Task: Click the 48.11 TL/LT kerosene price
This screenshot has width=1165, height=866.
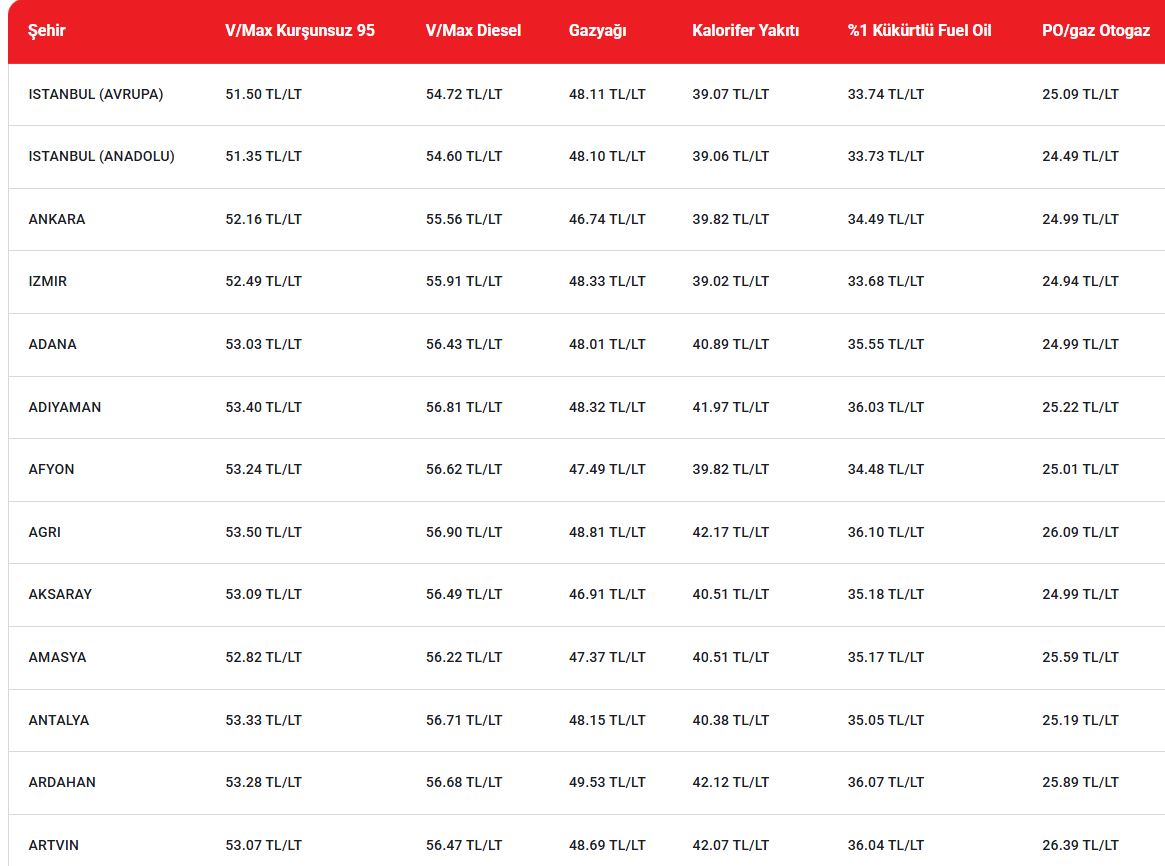Action: (607, 94)
